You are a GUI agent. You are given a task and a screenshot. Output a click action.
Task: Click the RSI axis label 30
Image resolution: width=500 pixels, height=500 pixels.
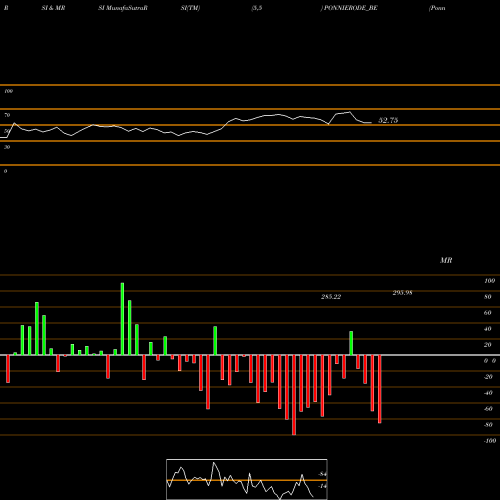pos(7,147)
